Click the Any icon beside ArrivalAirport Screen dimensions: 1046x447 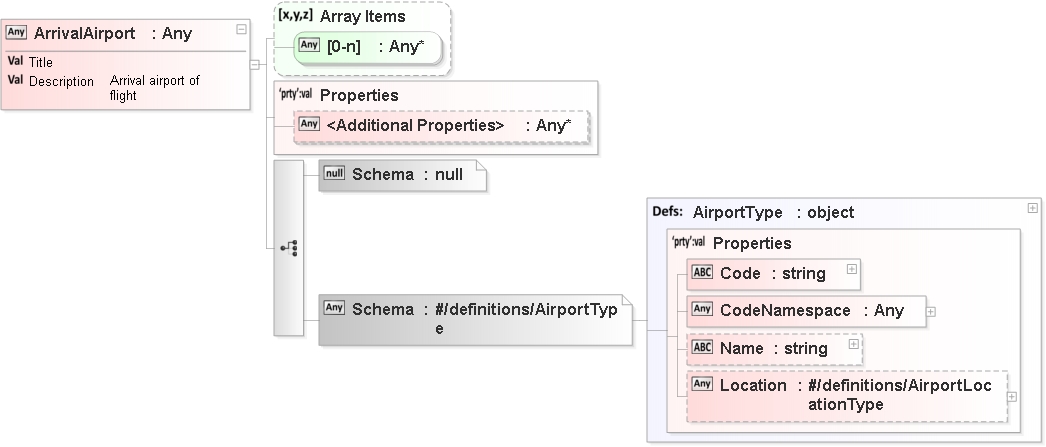point(17,32)
